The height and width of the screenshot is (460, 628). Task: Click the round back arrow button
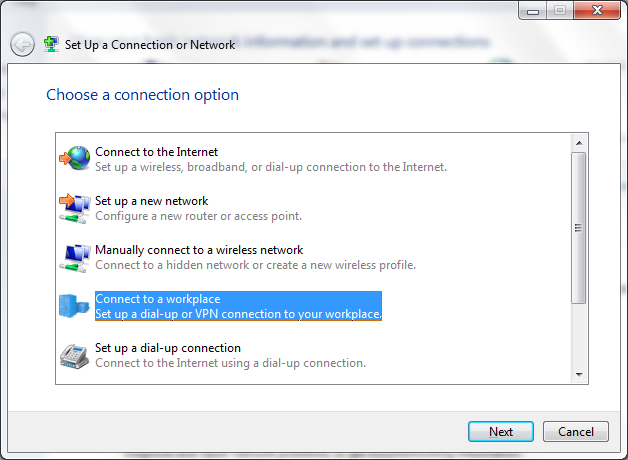pos(22,44)
